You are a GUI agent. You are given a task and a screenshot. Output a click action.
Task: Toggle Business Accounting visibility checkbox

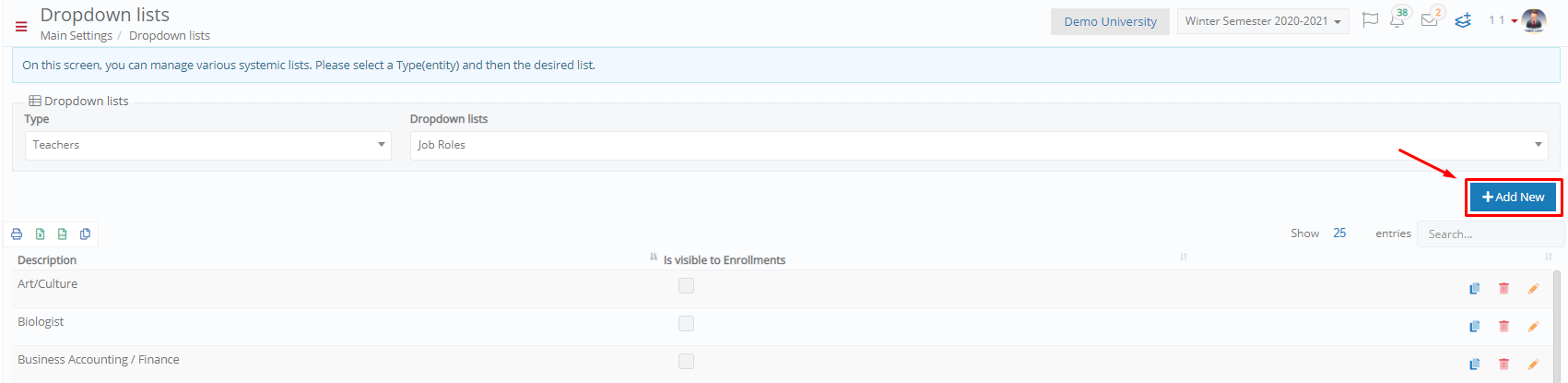[x=686, y=362]
